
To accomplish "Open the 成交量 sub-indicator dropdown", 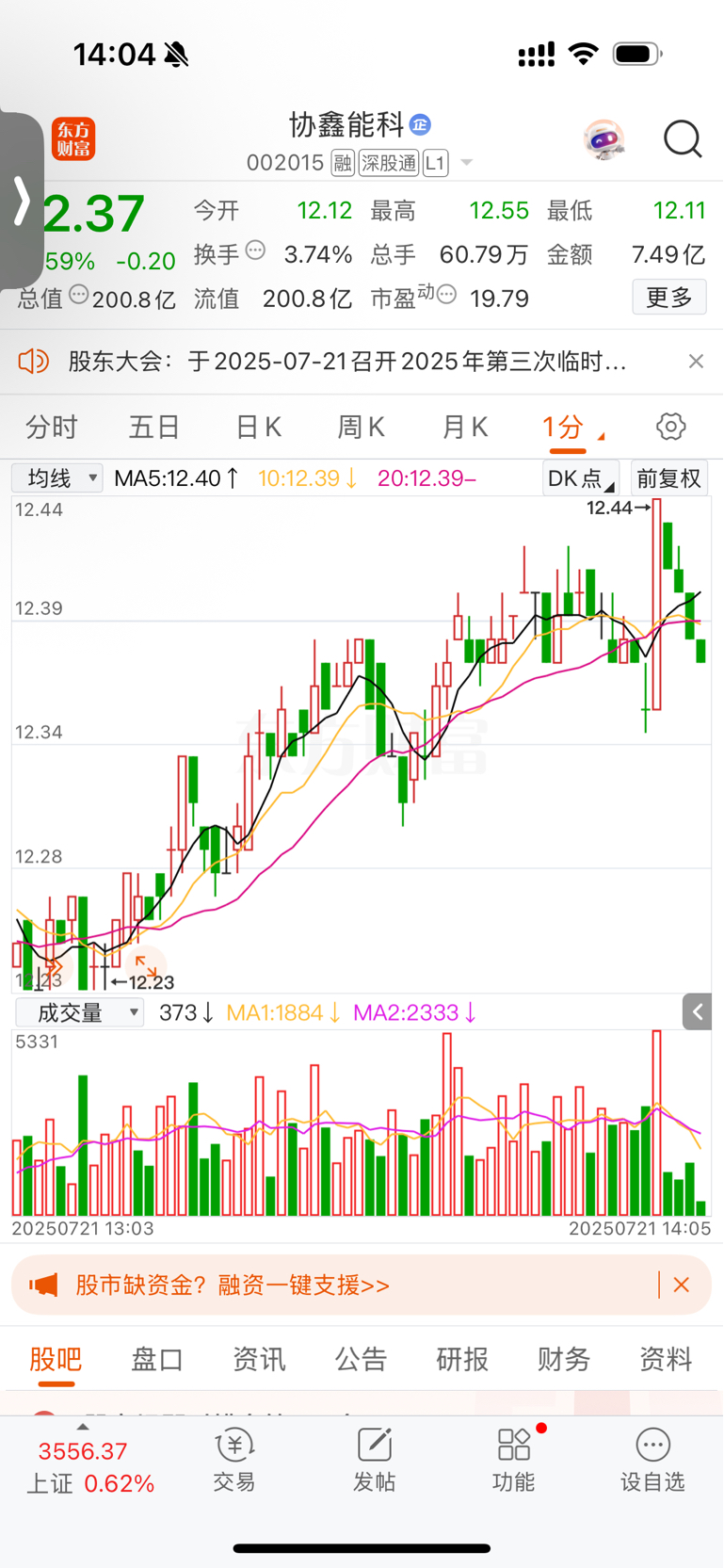I will 80,1012.
